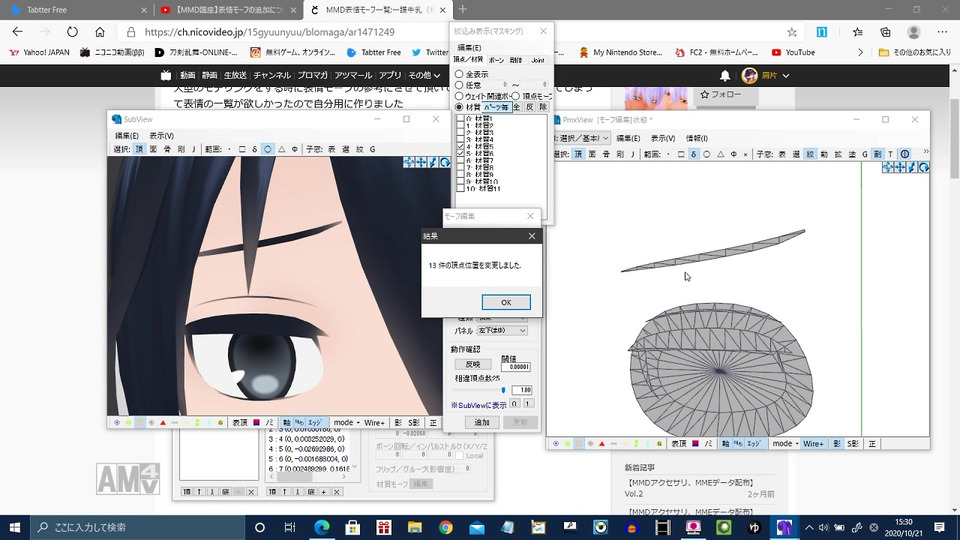
Task: Open 編集(E) menu in SubView
Action: pyautogui.click(x=127, y=136)
